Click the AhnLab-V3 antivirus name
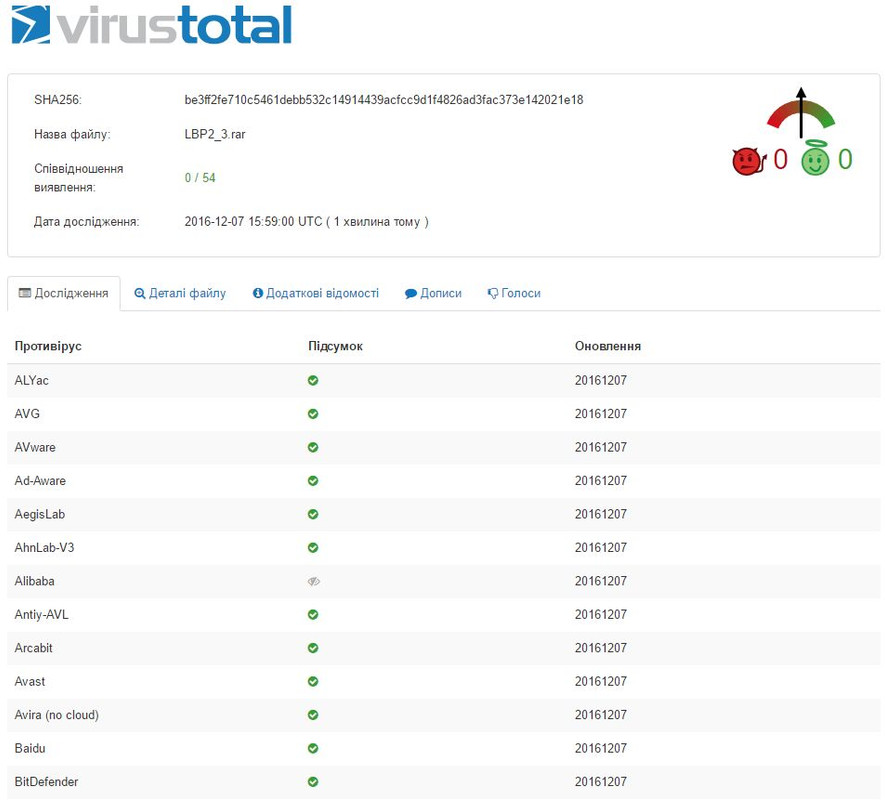 [x=44, y=548]
